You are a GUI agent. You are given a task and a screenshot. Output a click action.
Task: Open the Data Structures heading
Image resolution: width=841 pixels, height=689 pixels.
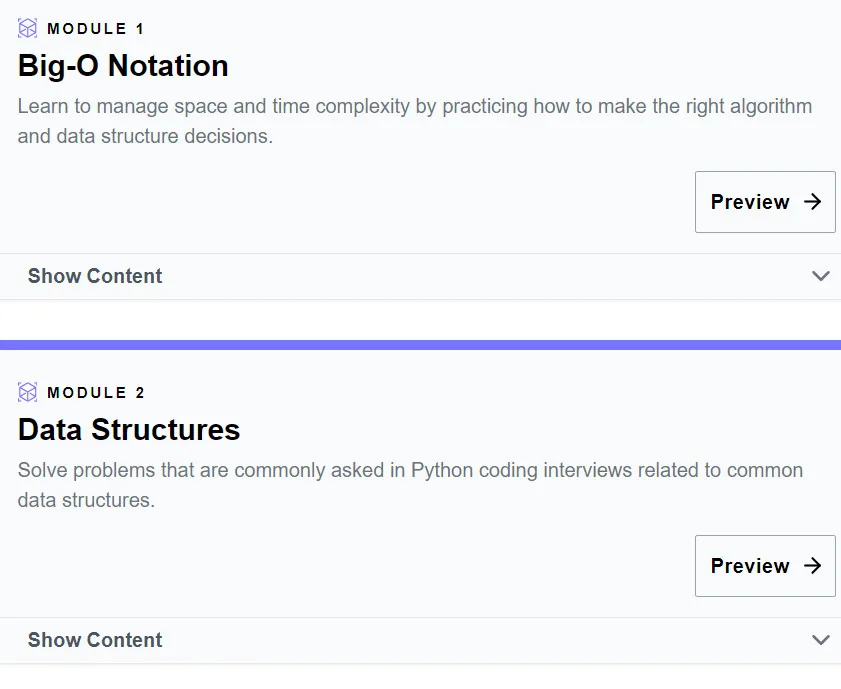[x=129, y=430]
